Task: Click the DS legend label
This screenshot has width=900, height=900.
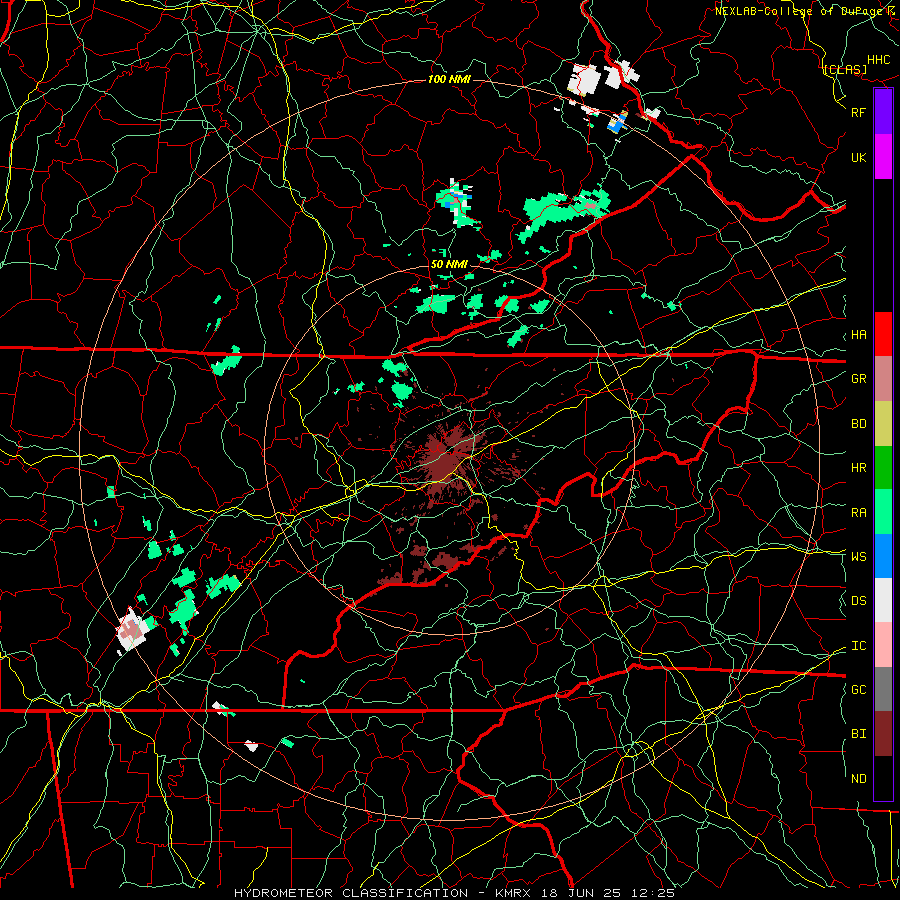Action: pos(859,601)
